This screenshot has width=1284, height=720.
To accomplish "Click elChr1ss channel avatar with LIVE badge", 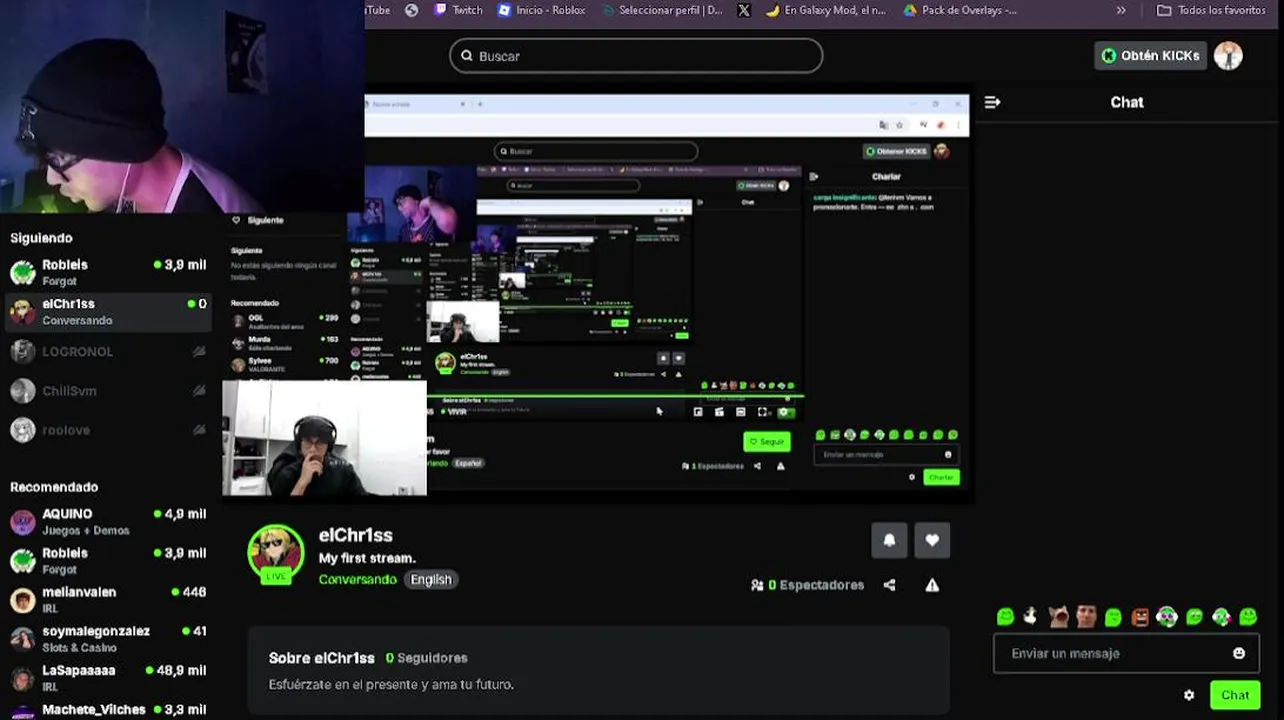I will point(276,553).
